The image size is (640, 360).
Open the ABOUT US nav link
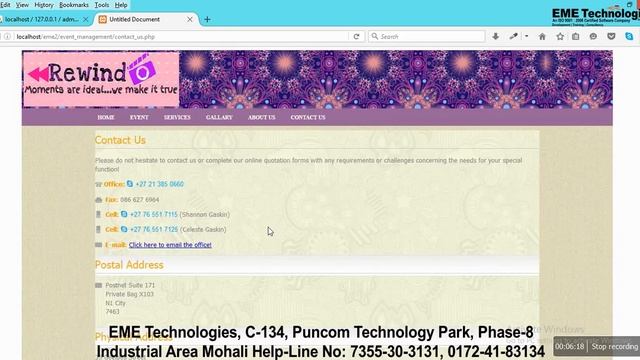[262, 118]
